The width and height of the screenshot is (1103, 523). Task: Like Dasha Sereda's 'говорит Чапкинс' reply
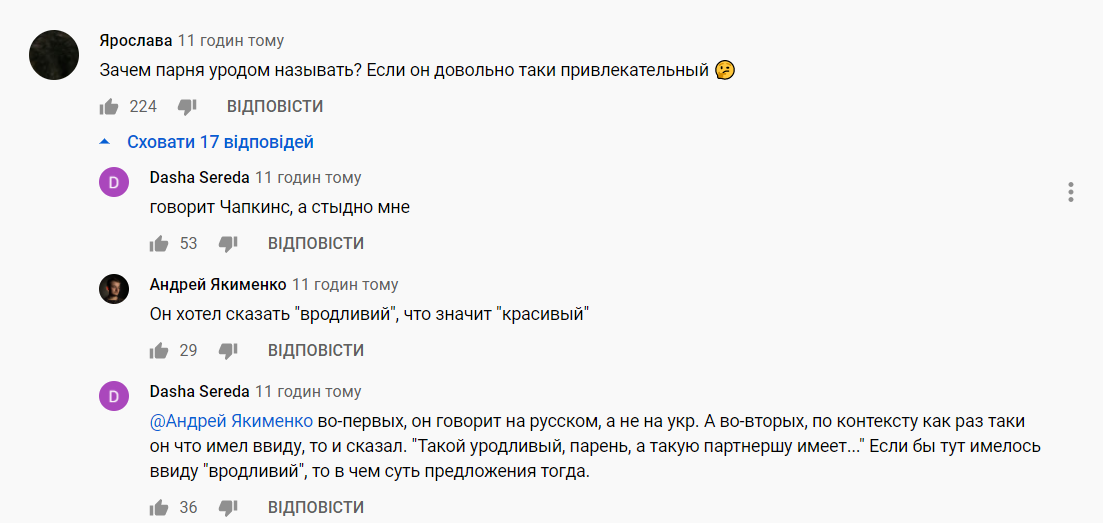pyautogui.click(x=159, y=243)
